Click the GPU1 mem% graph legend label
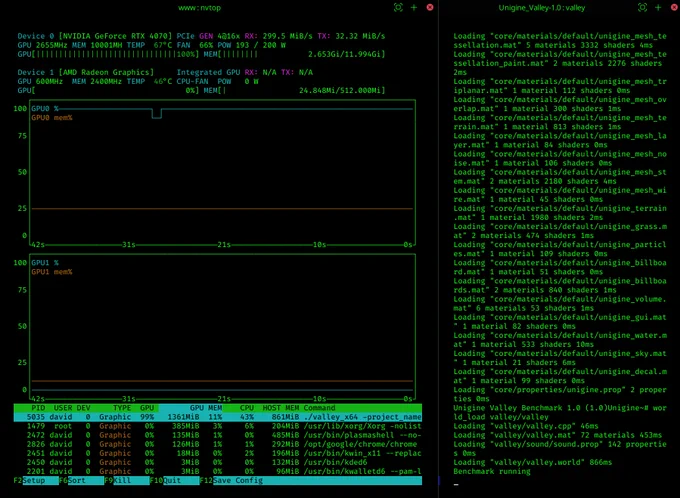Image resolution: width=680 pixels, height=498 pixels. [52, 272]
